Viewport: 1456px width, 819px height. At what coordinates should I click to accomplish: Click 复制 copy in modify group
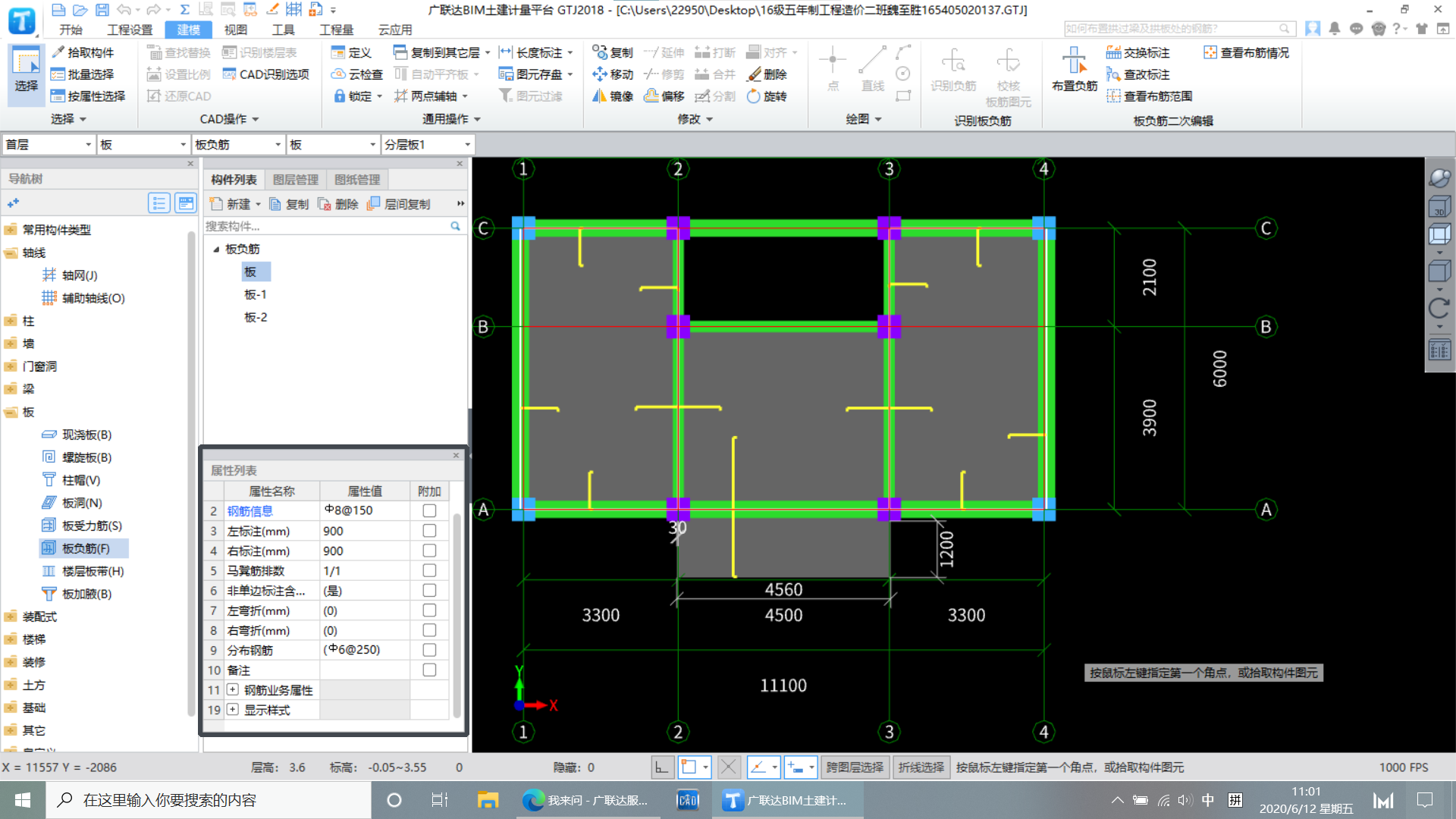[613, 52]
